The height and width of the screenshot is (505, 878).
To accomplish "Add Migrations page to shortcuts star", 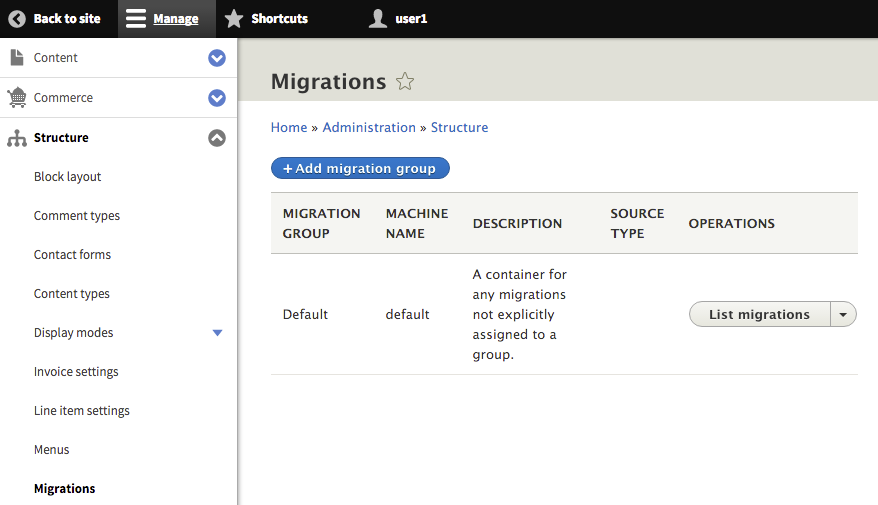I will (405, 82).
